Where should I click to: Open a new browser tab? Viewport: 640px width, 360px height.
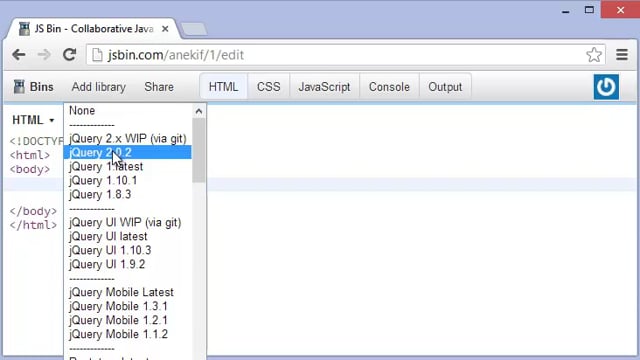194,29
